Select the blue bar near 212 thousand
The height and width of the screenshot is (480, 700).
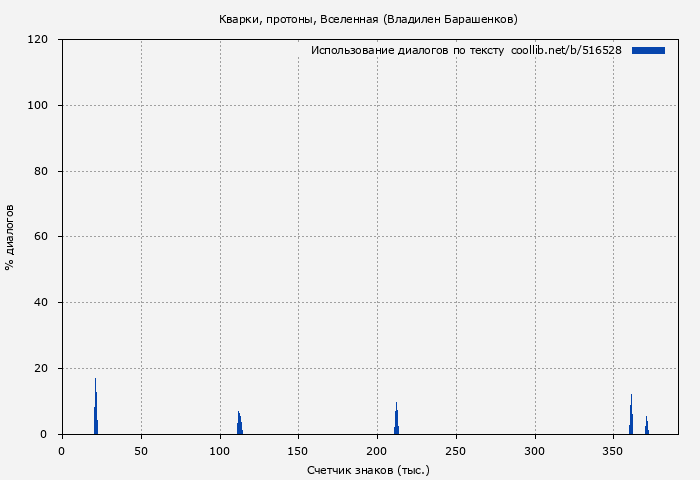point(397,420)
